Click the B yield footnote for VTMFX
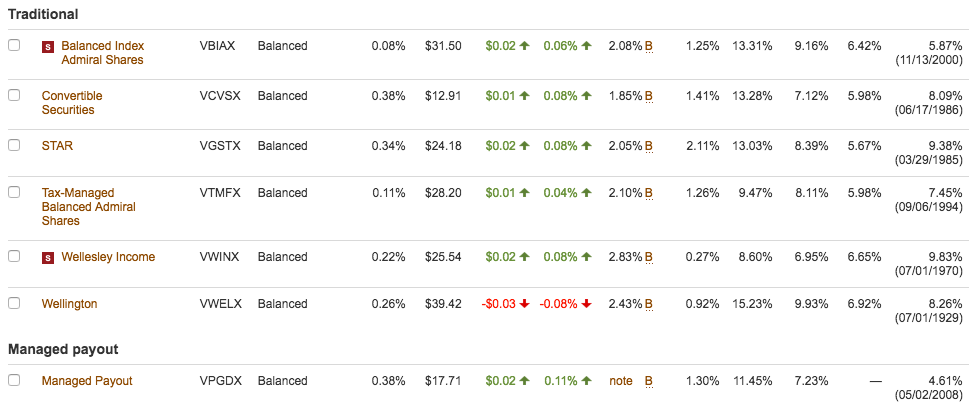971x412 pixels. coord(648,193)
